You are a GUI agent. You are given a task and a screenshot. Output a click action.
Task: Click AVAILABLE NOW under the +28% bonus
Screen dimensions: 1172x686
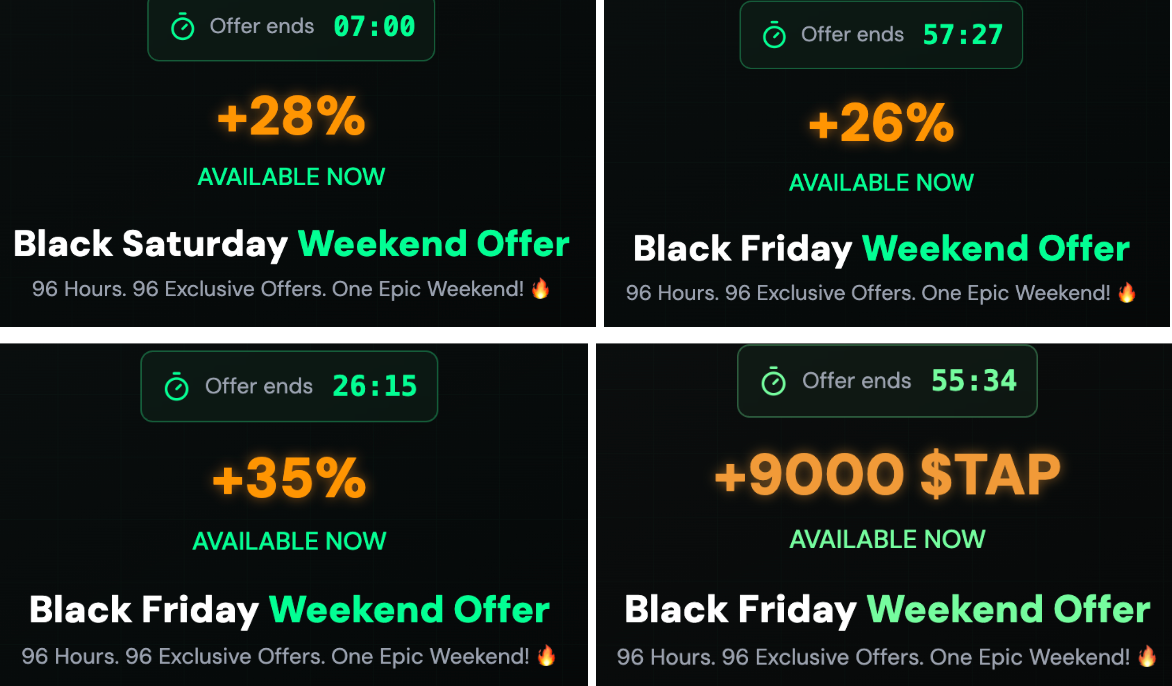coord(291,177)
